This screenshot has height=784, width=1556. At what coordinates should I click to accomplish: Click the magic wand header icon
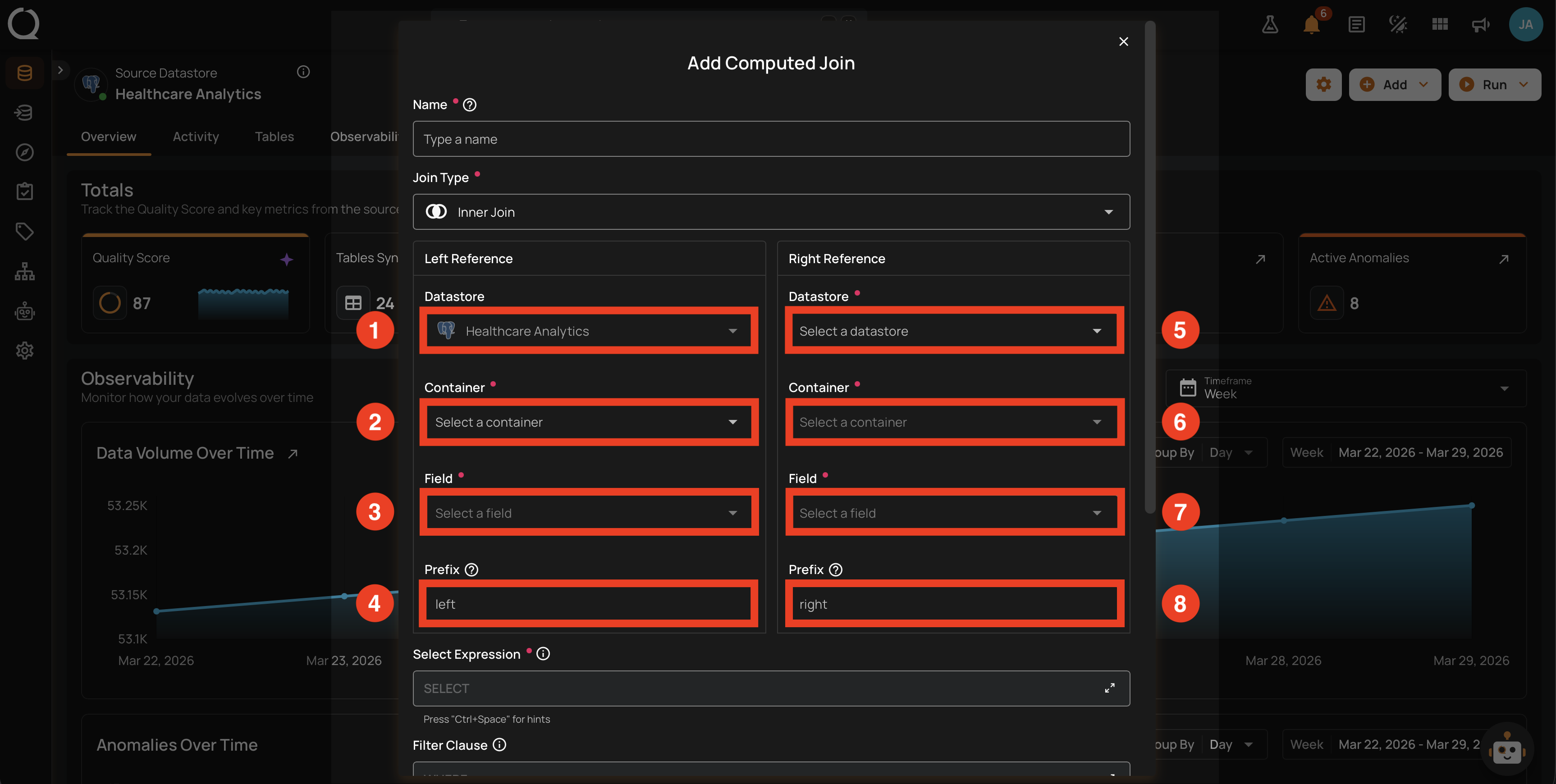pyautogui.click(x=1398, y=24)
